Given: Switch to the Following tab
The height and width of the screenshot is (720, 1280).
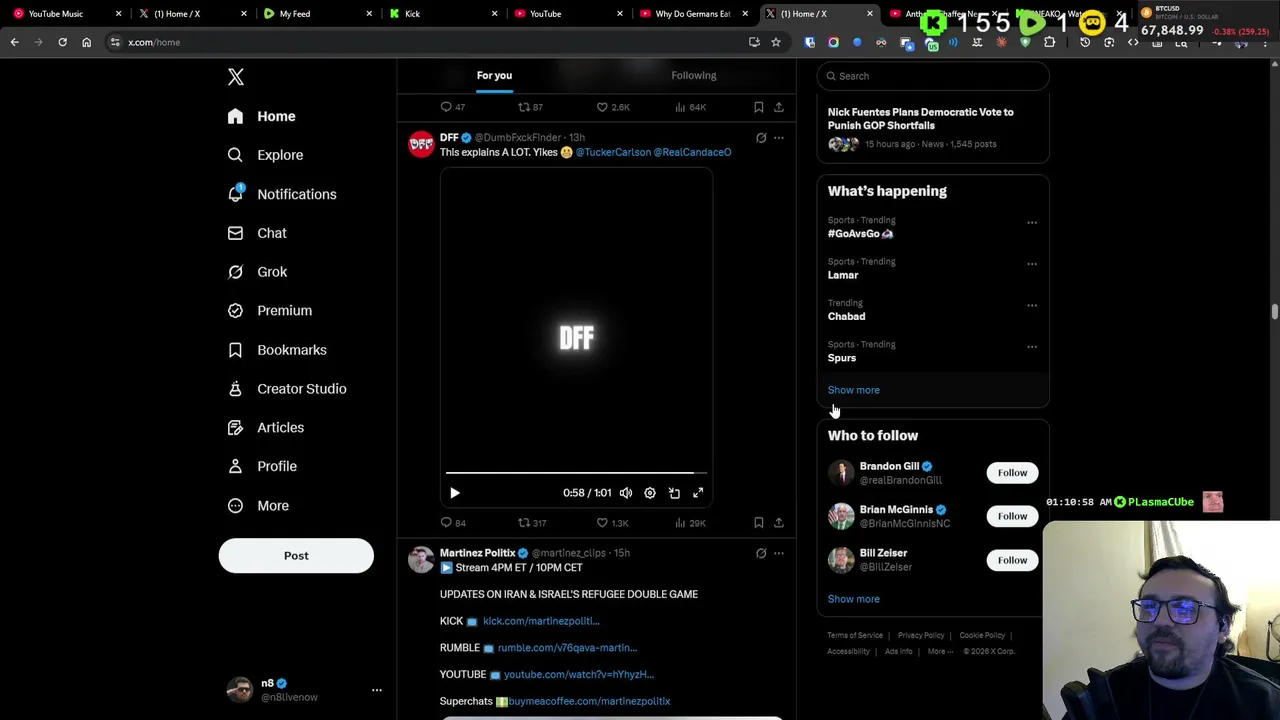Looking at the screenshot, I should click(x=694, y=75).
